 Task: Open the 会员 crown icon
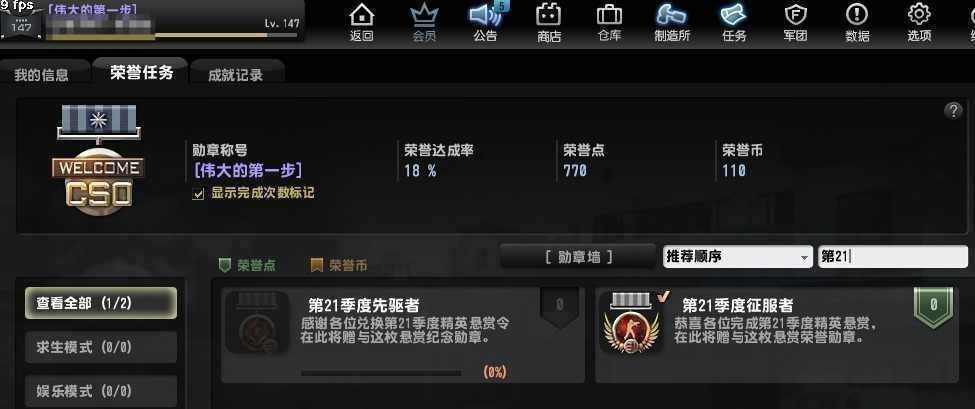(x=424, y=16)
